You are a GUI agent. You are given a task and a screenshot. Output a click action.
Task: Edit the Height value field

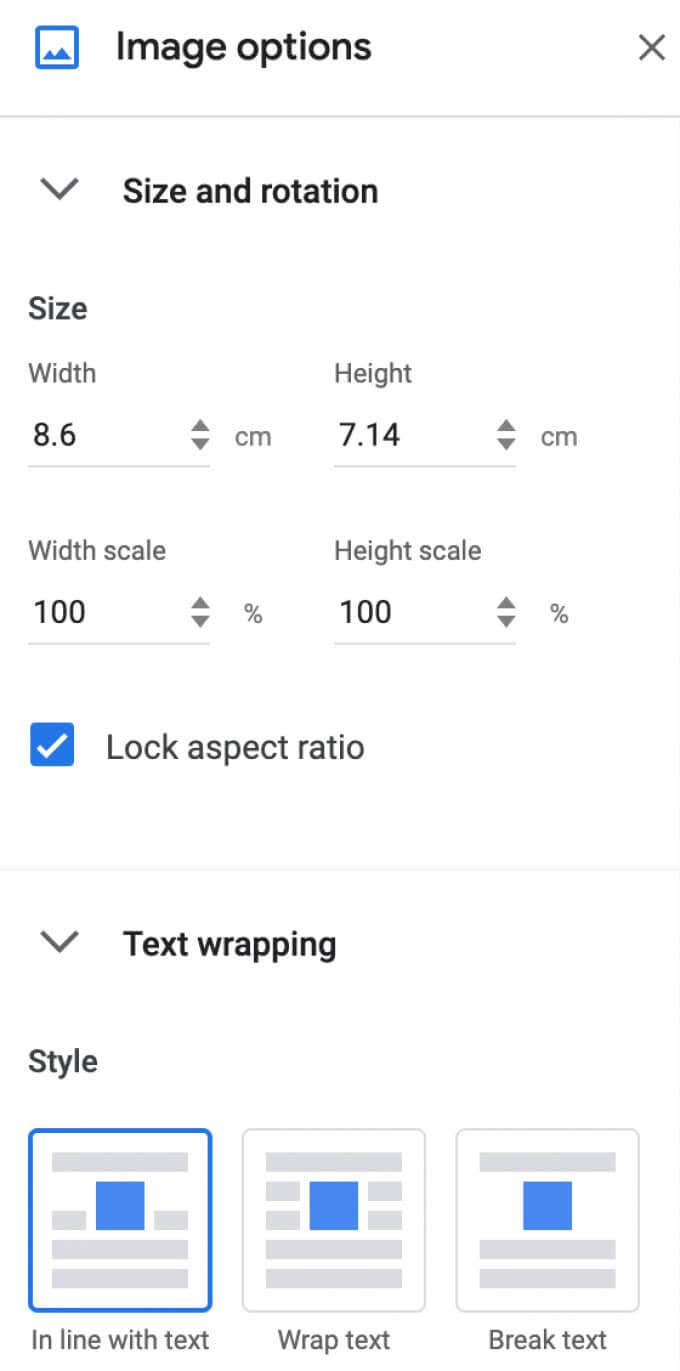pyautogui.click(x=410, y=435)
